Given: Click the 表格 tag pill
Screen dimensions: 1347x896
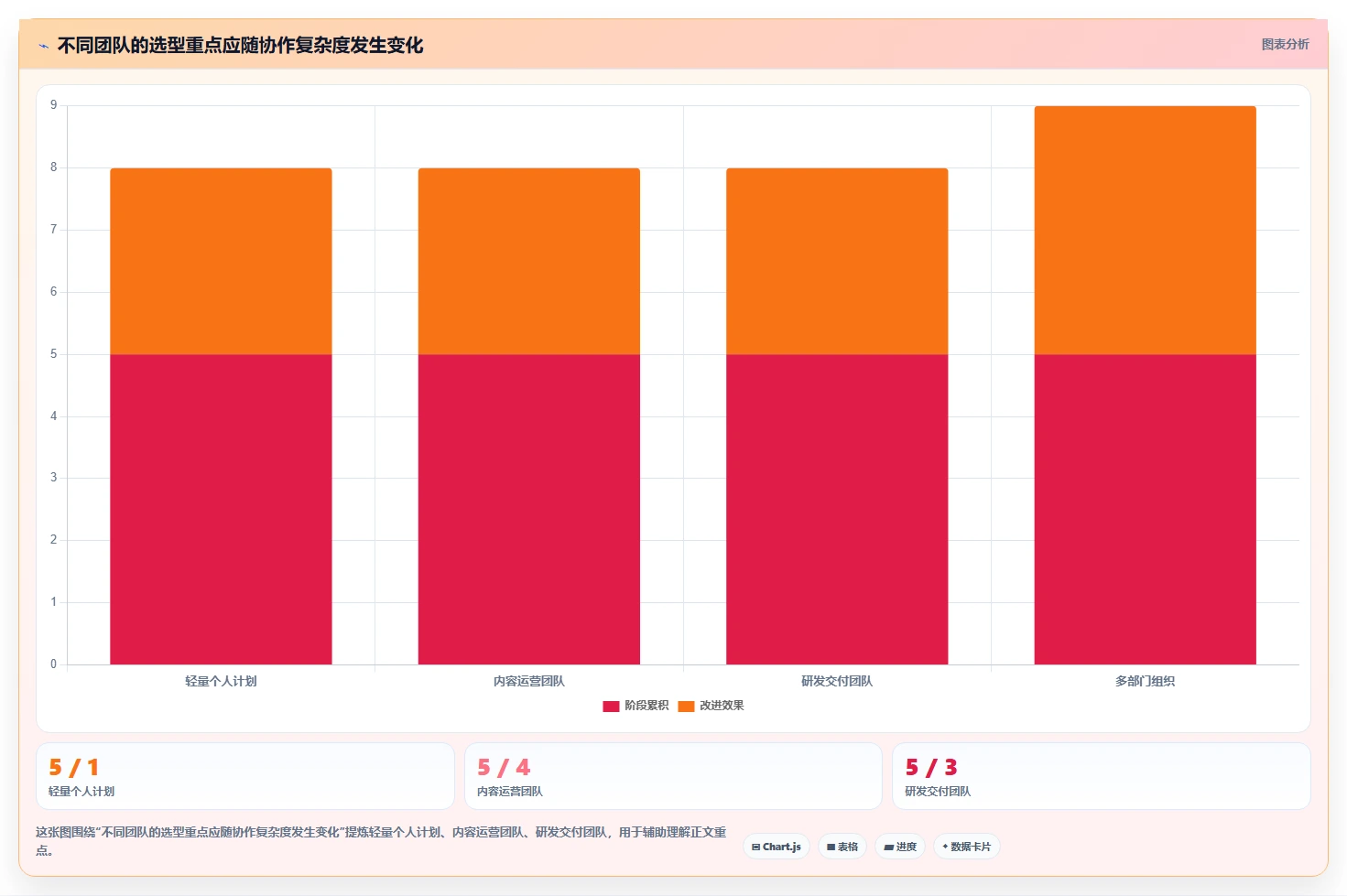Looking at the screenshot, I should pos(842,847).
